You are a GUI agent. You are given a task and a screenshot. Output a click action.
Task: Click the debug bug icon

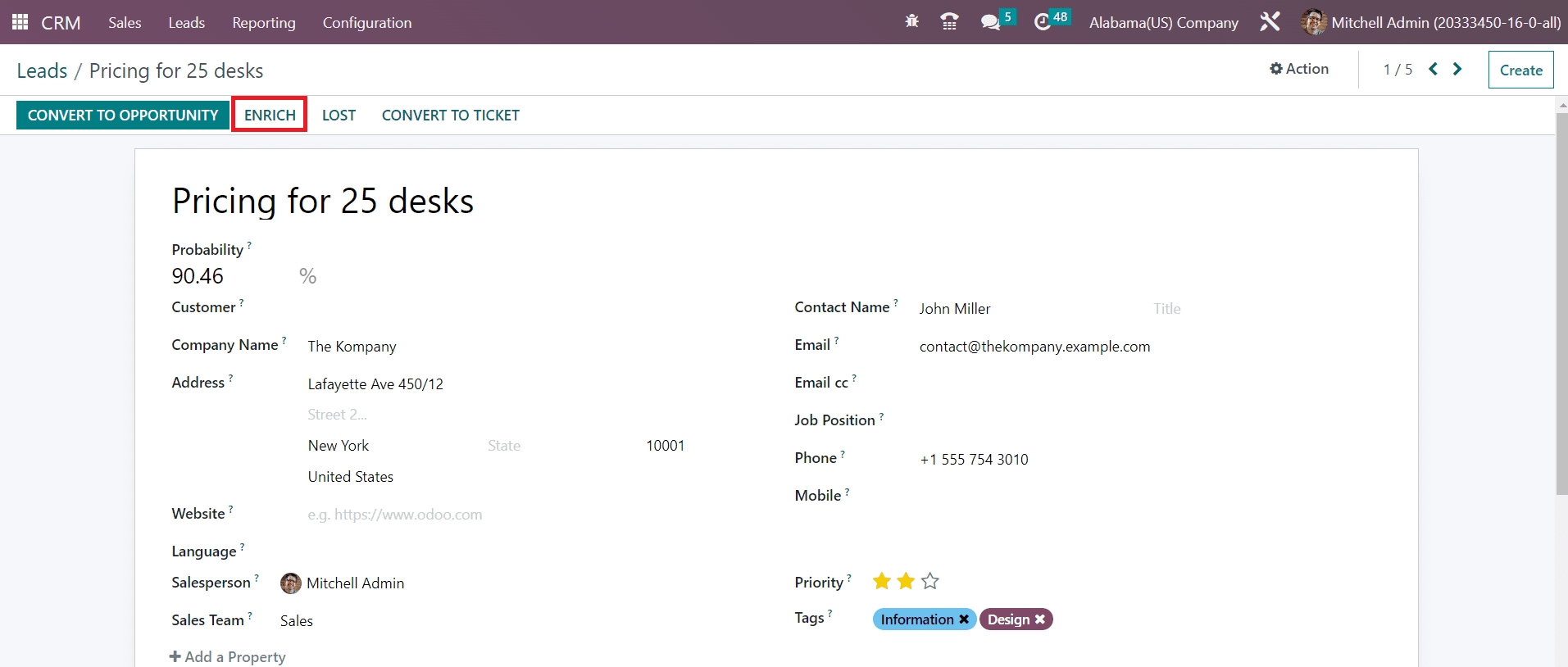[x=911, y=22]
